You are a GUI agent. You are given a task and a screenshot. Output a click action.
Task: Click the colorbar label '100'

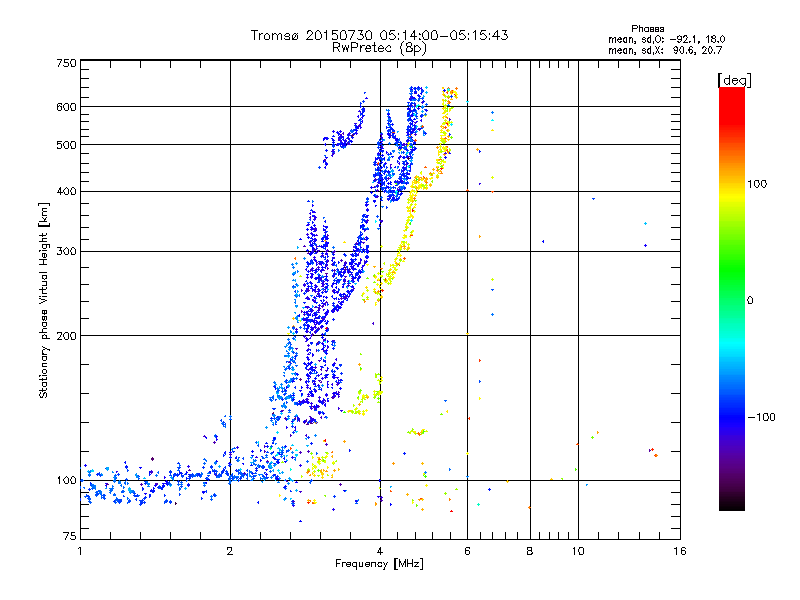click(x=757, y=184)
